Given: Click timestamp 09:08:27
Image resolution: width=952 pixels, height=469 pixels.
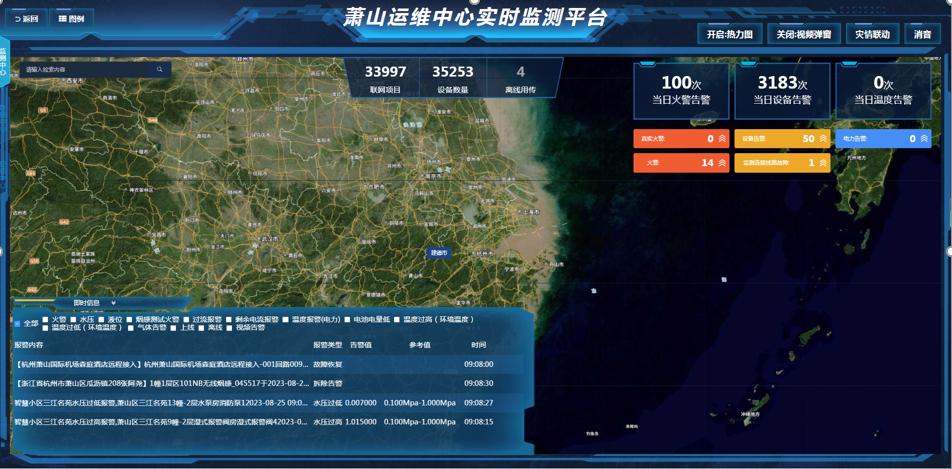Looking at the screenshot, I should (x=478, y=403).
